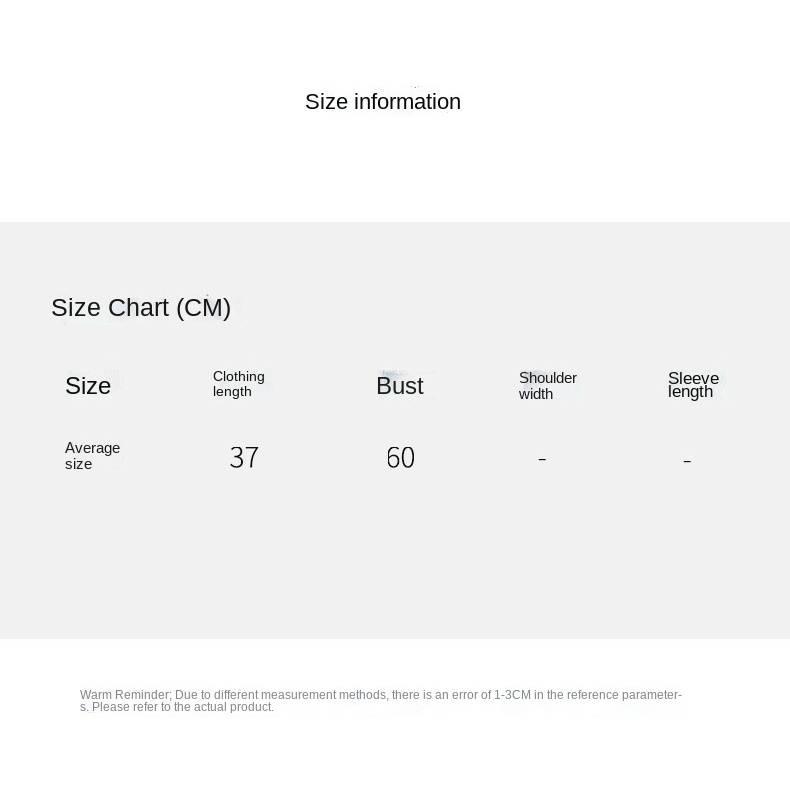The width and height of the screenshot is (790, 790).
Task: Select the "Size Chart (CM)" heading
Action: point(141,308)
